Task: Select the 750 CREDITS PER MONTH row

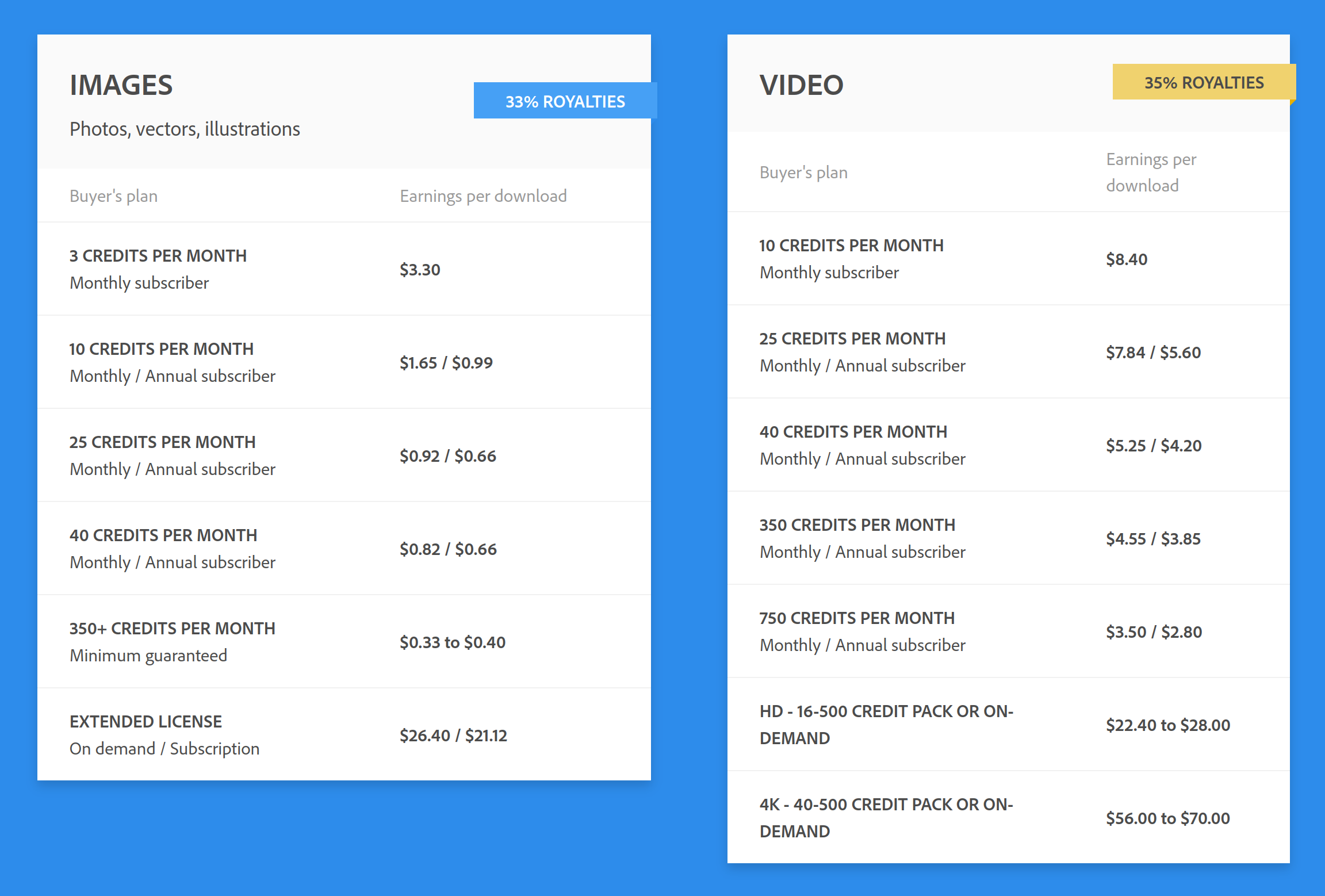Action: [x=857, y=618]
